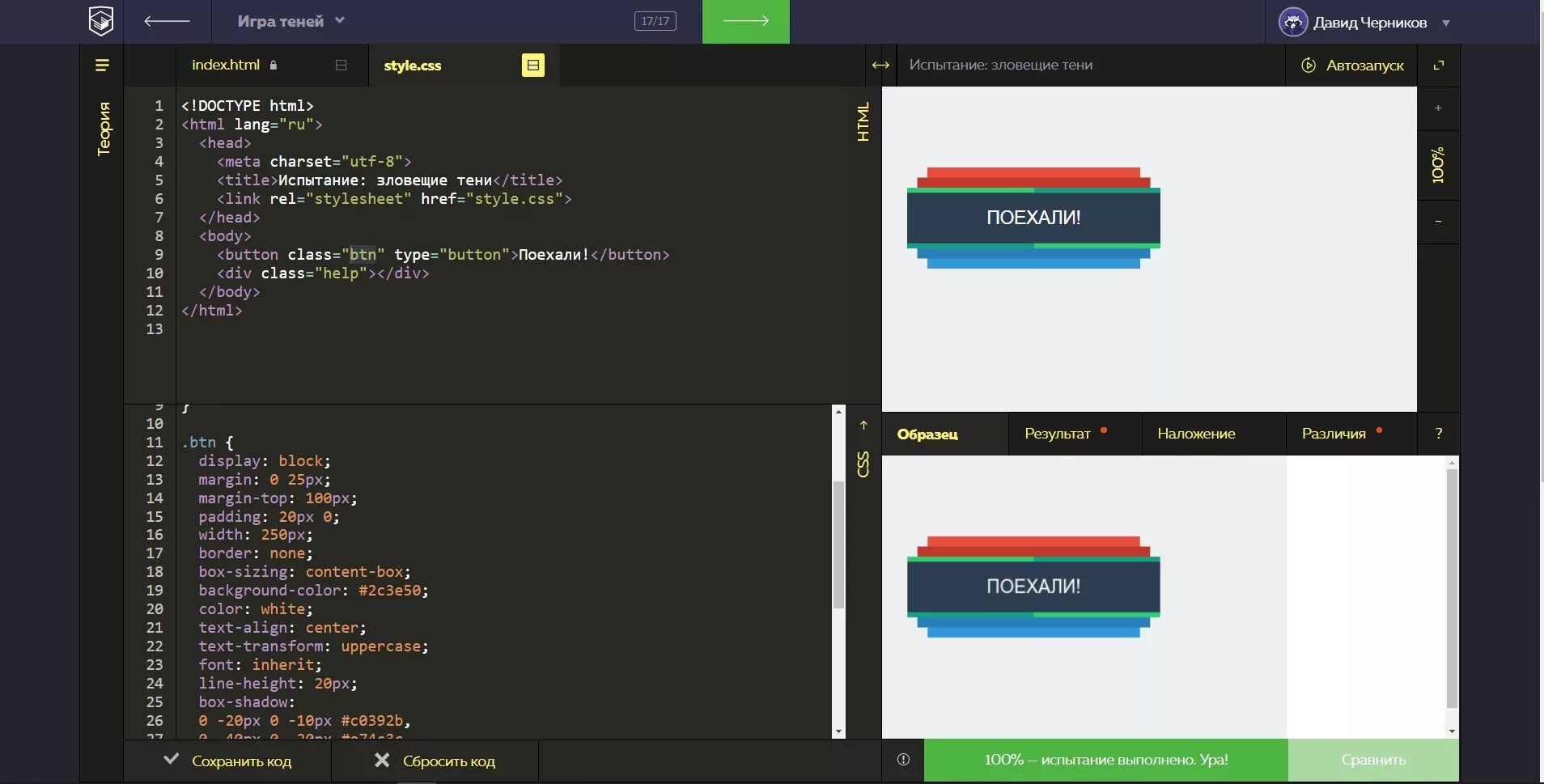Switch to the style.css tab
Image resolution: width=1544 pixels, height=784 pixels.
413,66
